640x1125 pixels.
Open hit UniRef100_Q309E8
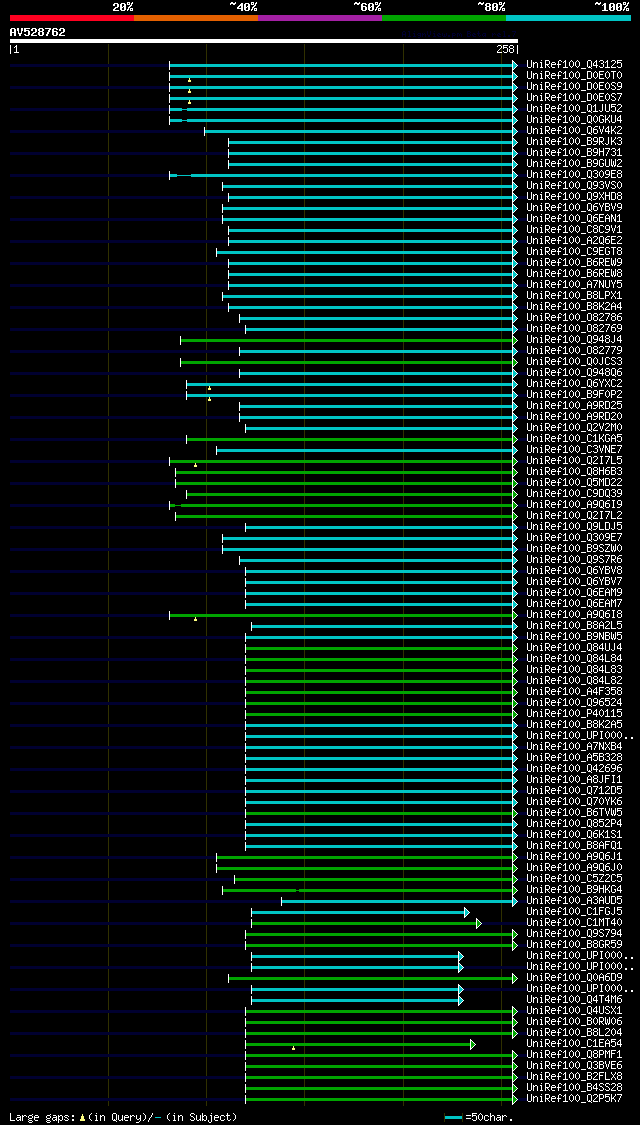574,174
